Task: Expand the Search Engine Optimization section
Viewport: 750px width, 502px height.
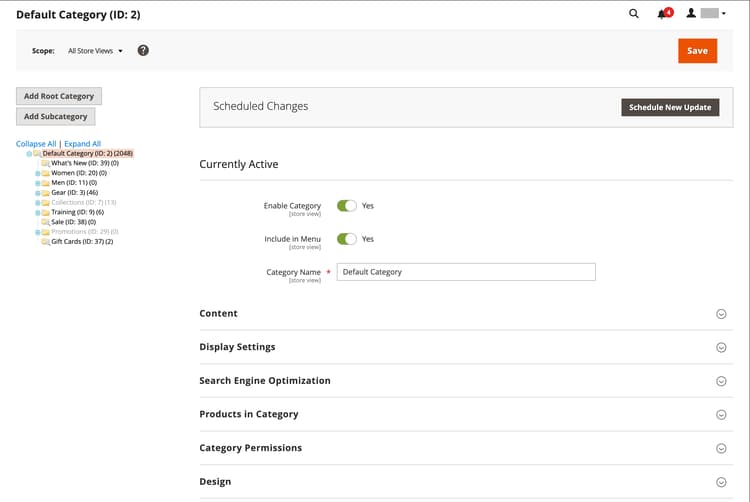Action: [466, 381]
